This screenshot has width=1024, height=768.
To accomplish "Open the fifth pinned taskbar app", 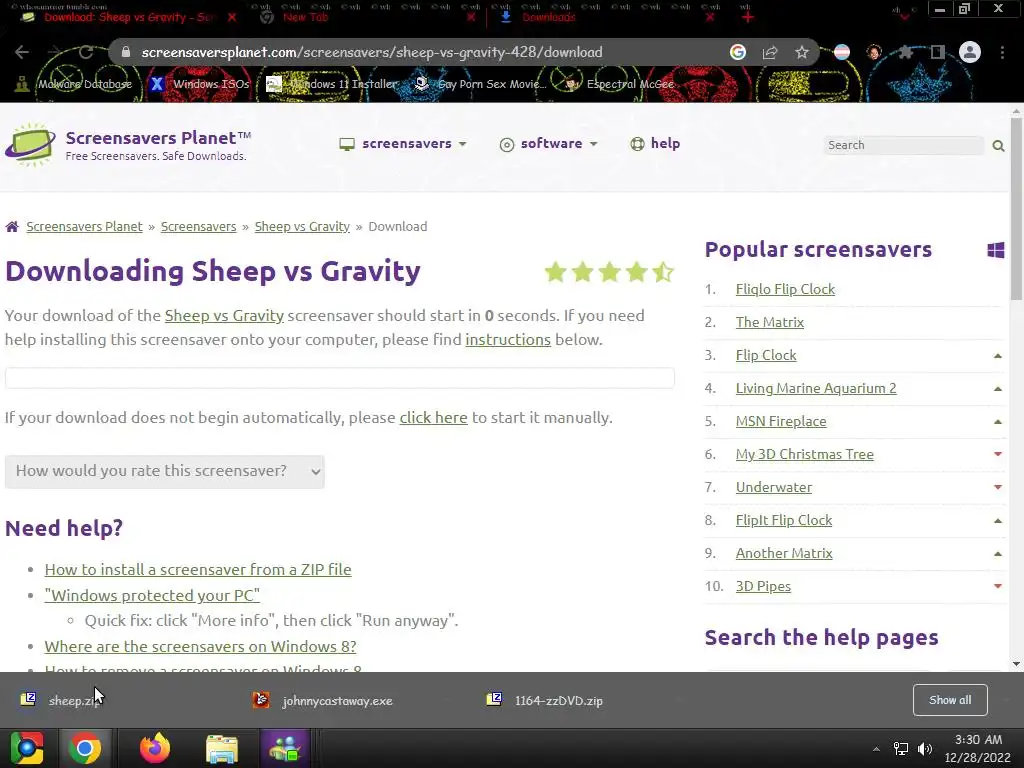I will (285, 748).
